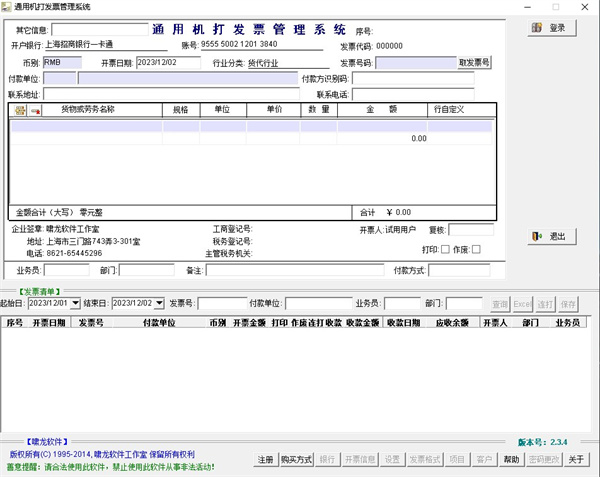Open the 起始日 start date dropdown
This screenshot has width=600, height=477.
click(73, 303)
